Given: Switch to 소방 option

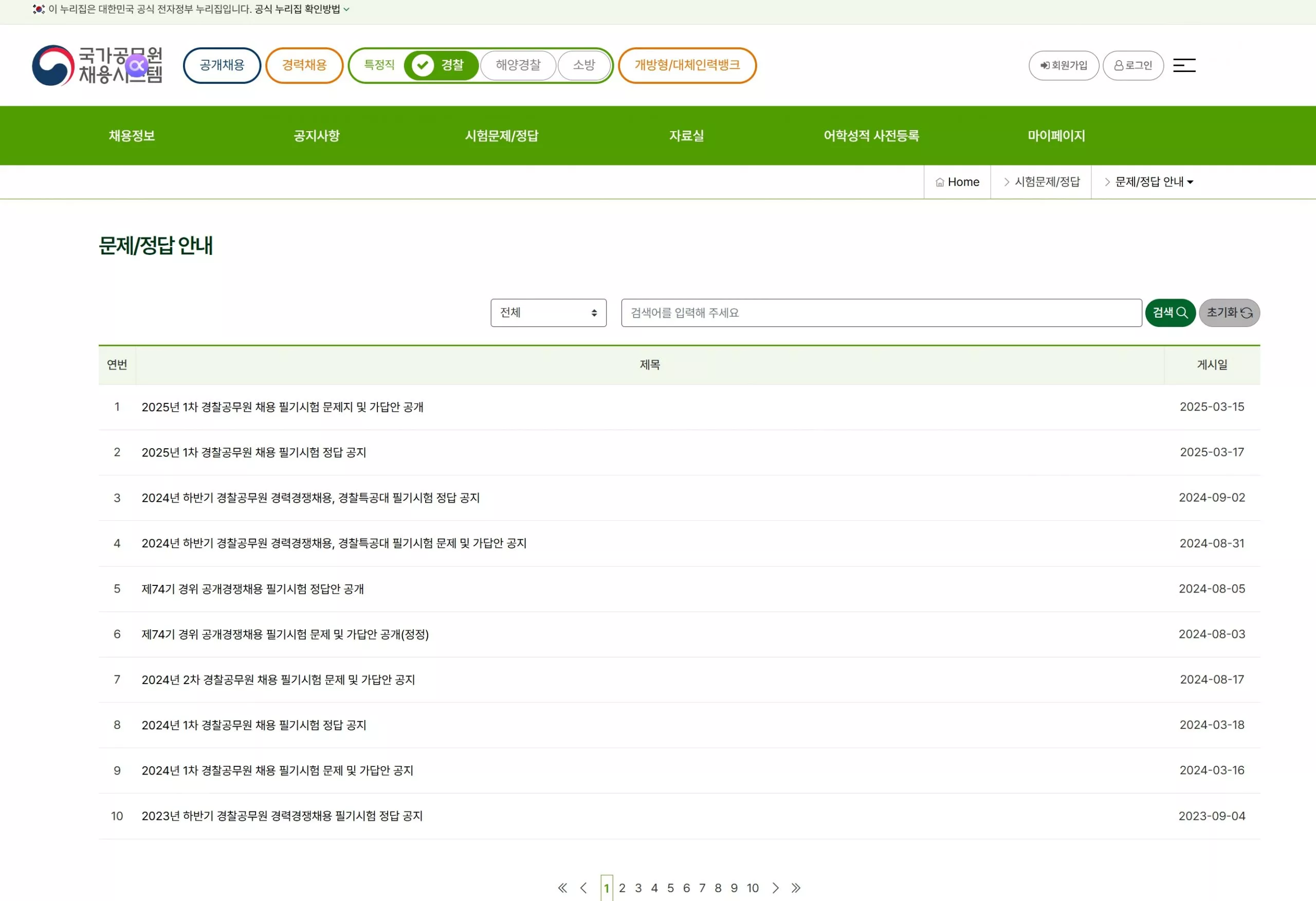Looking at the screenshot, I should 583,65.
